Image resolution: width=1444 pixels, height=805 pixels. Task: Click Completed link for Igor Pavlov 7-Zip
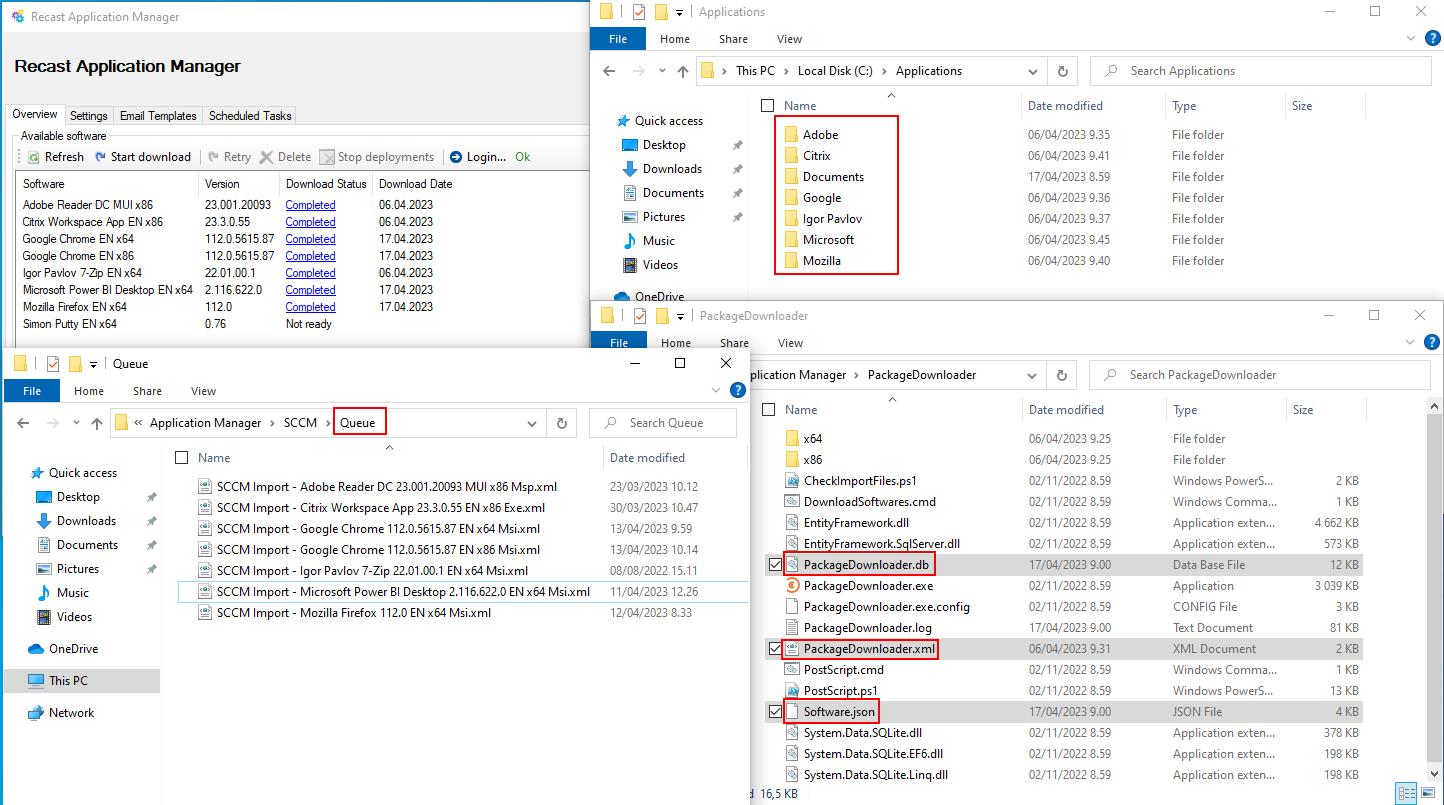[x=310, y=273]
